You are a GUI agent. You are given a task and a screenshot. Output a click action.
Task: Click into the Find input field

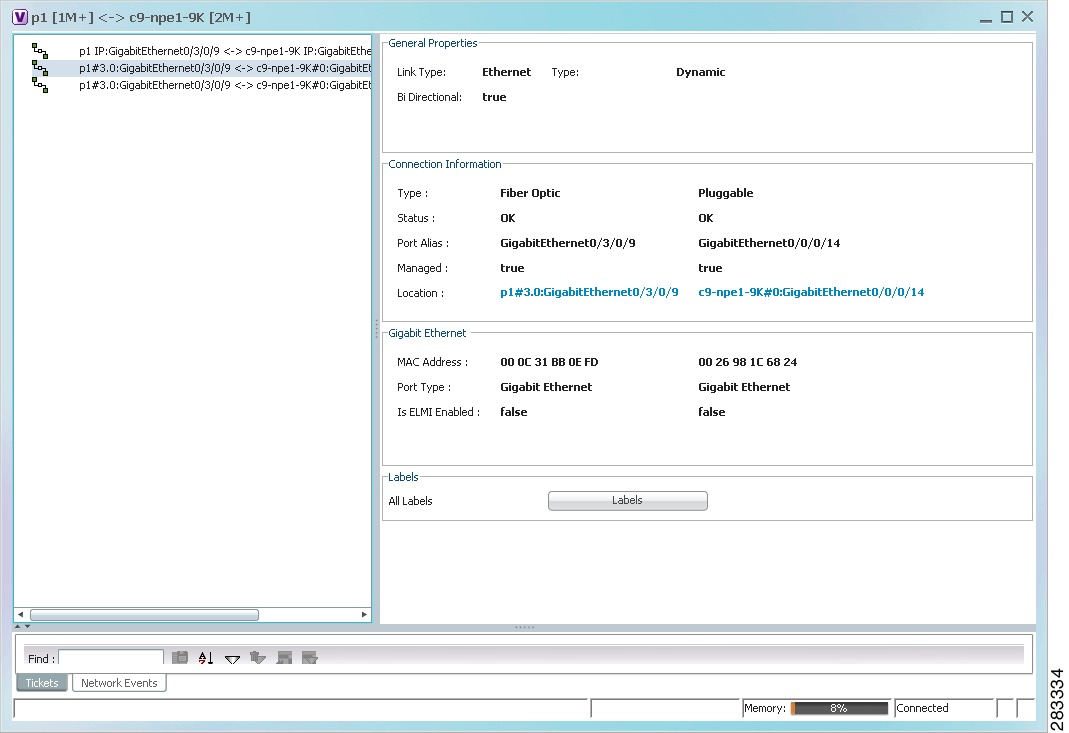pyautogui.click(x=111, y=658)
